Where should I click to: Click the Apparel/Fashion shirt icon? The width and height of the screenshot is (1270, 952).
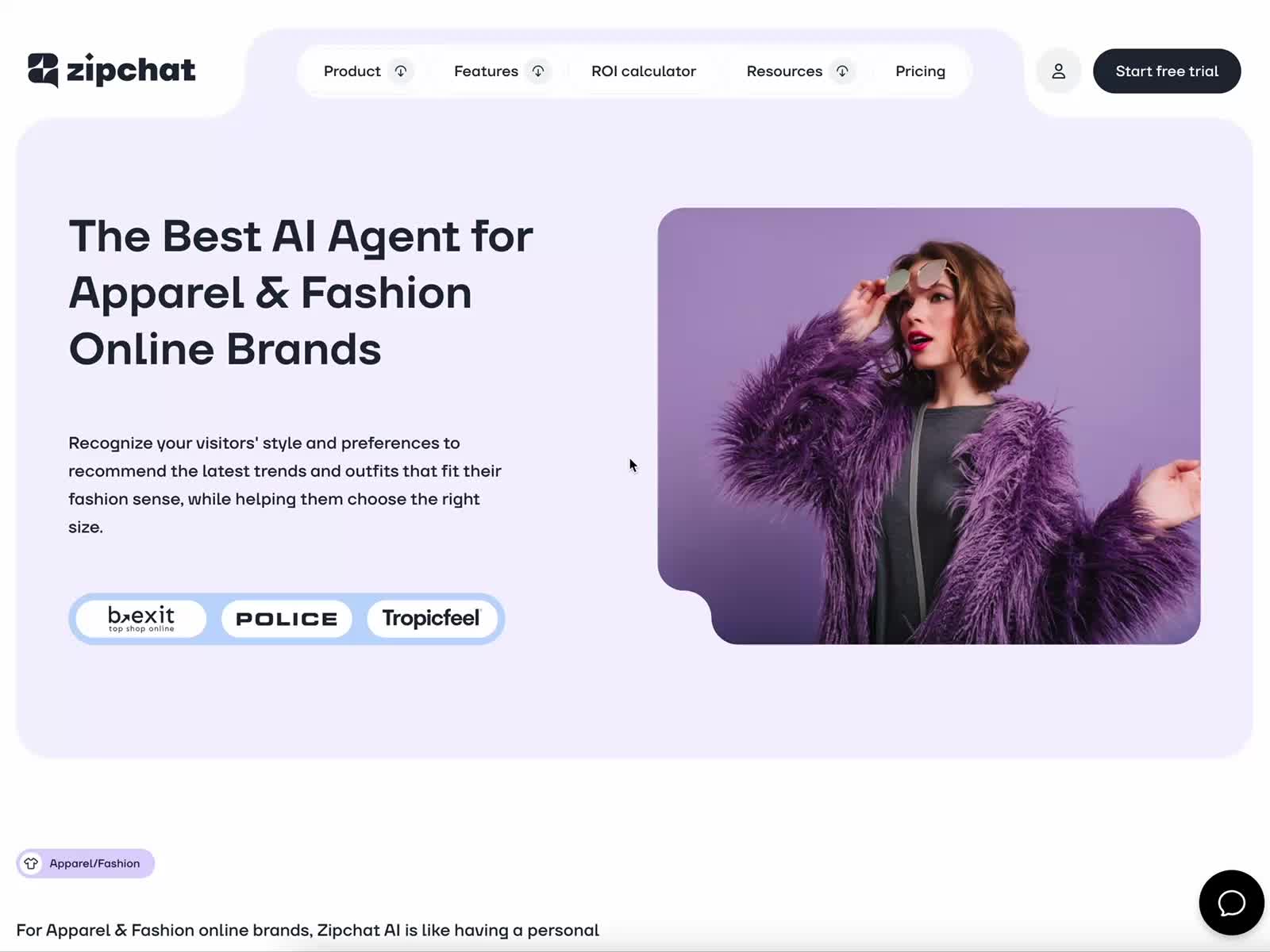tap(31, 863)
